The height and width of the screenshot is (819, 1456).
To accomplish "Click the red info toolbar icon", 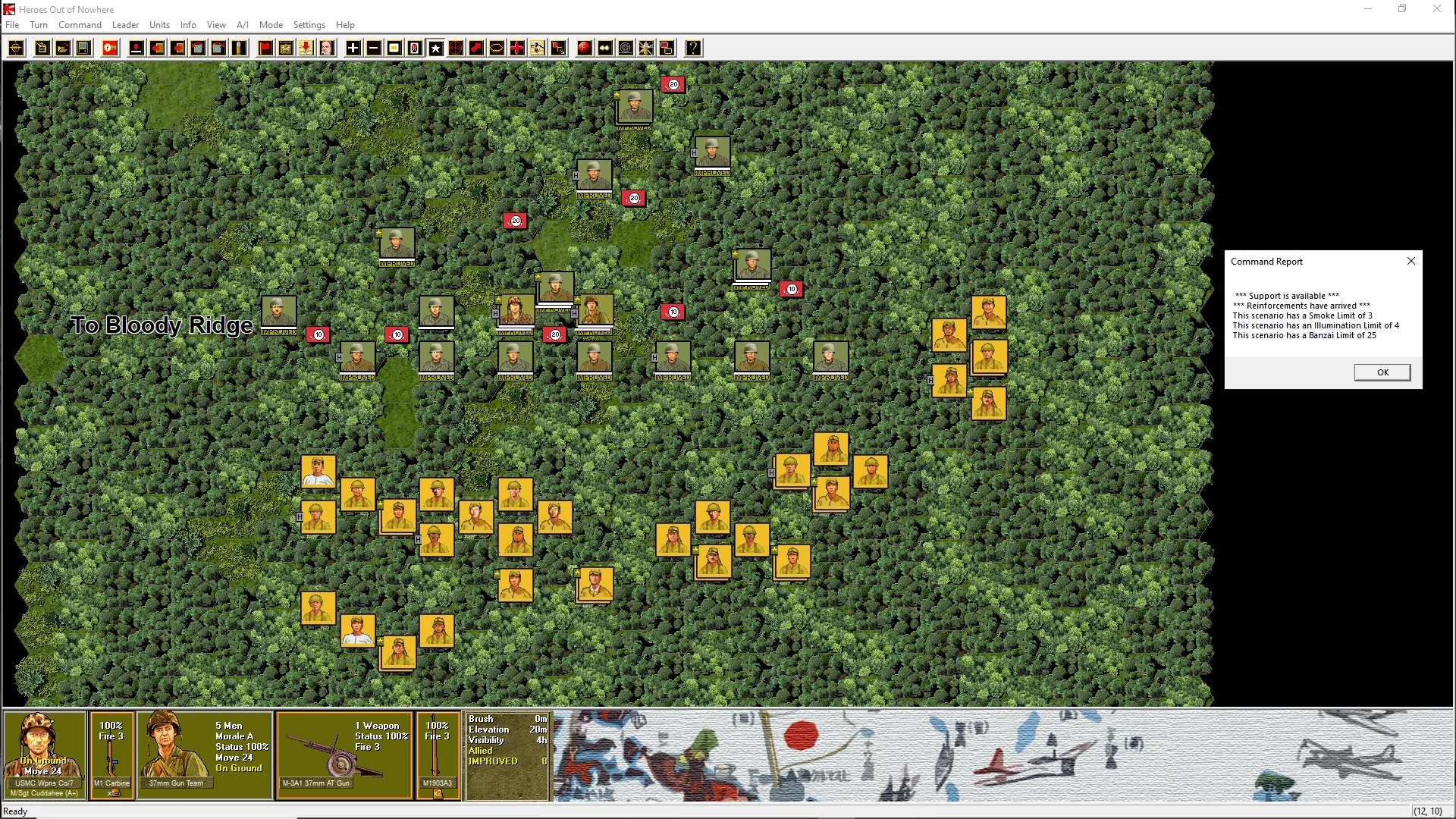I will point(110,49).
